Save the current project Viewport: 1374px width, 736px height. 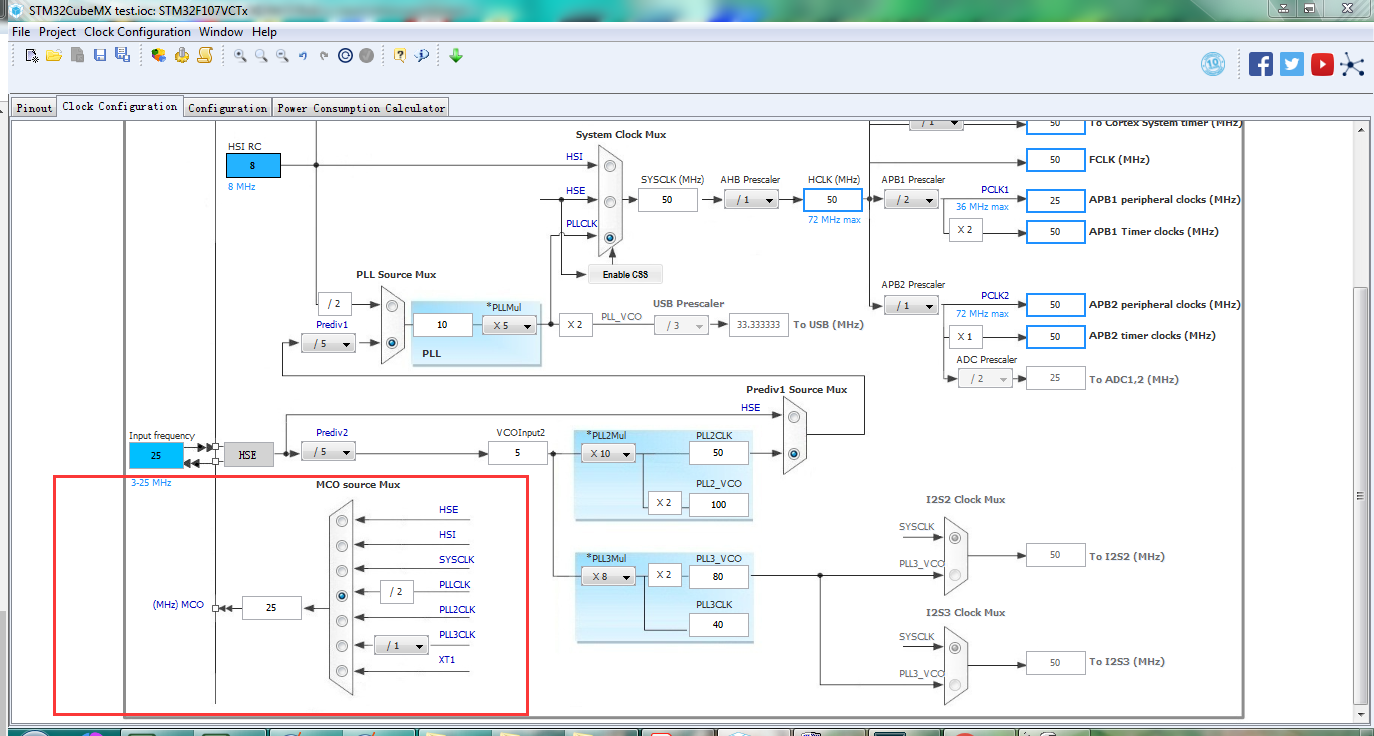(99, 55)
